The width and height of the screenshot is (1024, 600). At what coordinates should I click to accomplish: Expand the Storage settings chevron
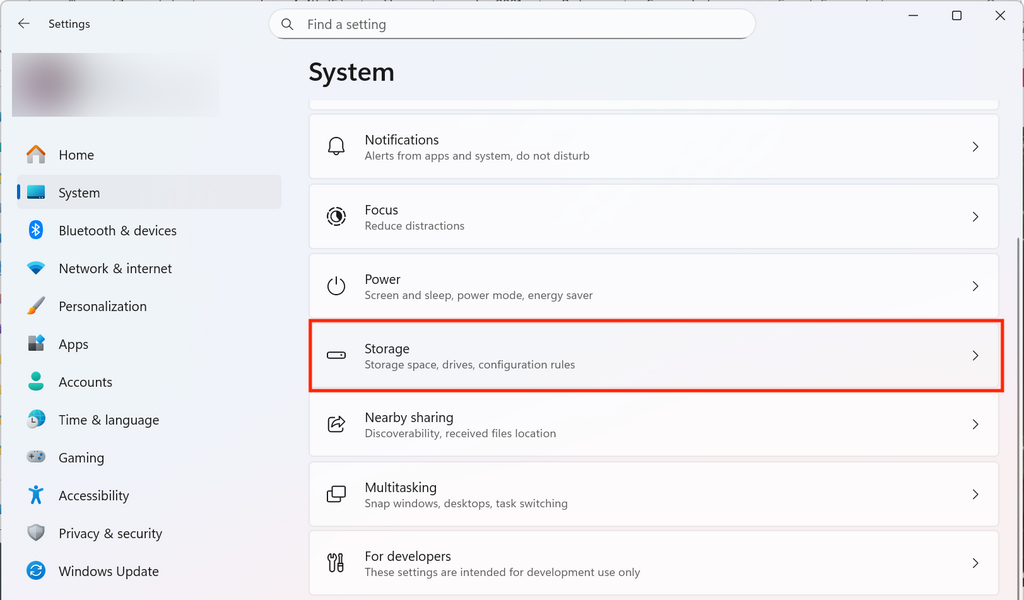tap(975, 355)
